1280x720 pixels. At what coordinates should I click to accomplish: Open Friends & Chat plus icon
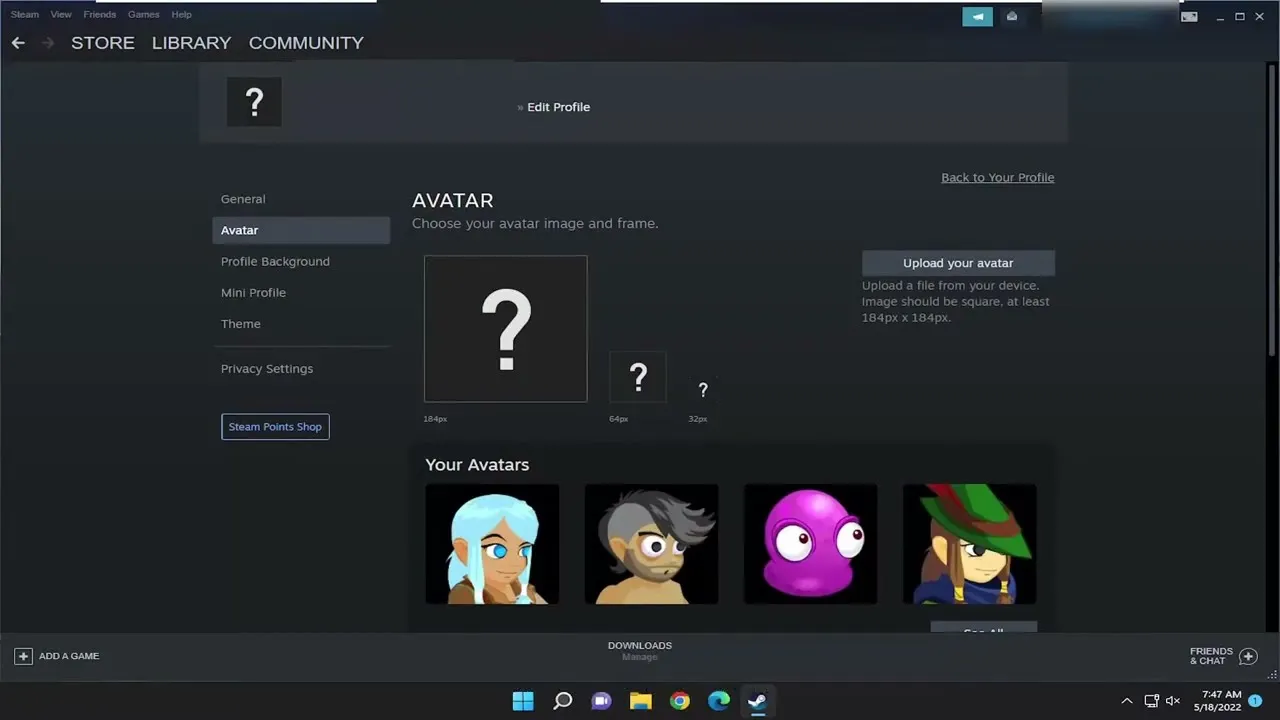1248,656
